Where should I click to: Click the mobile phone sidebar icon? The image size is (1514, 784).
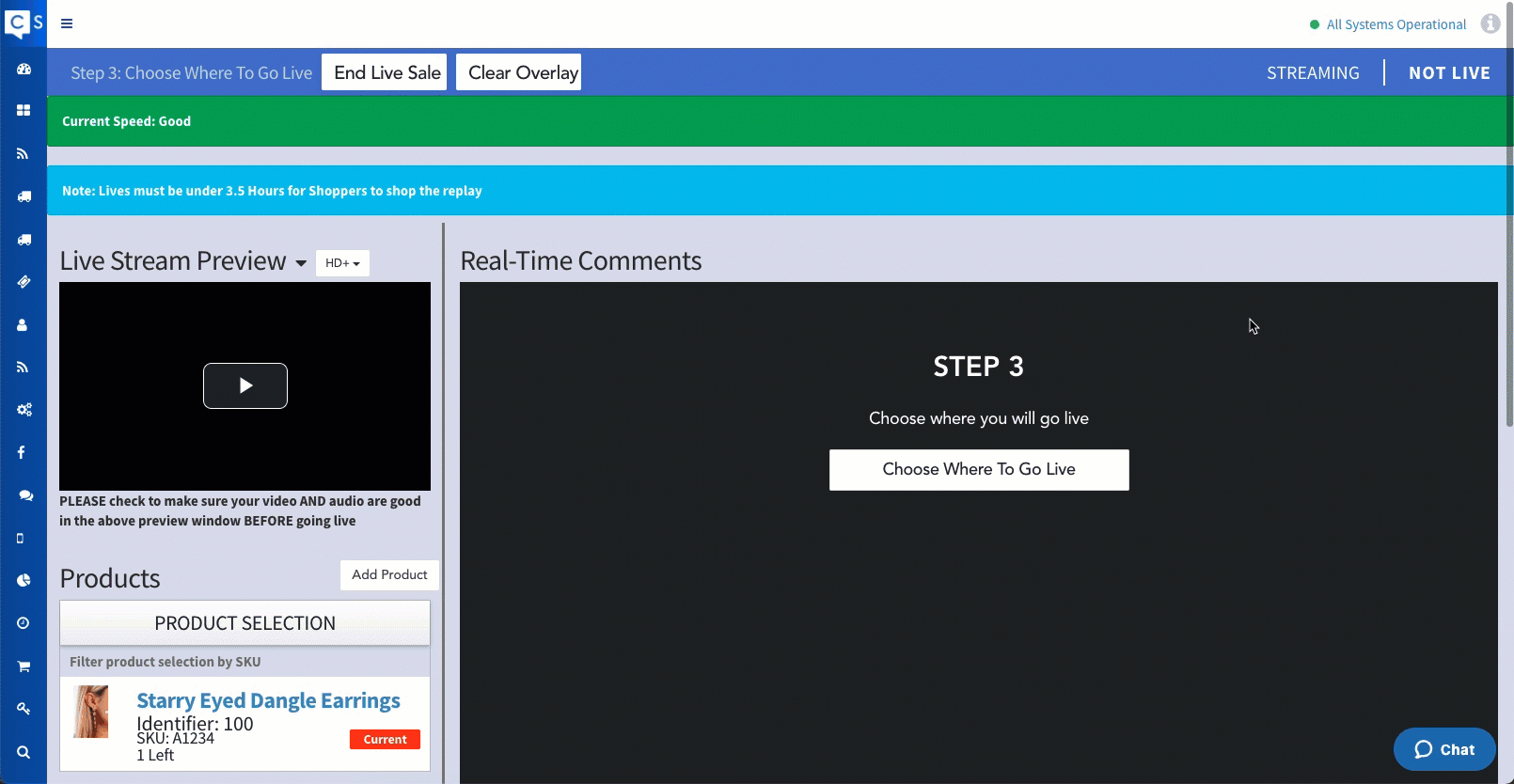click(21, 539)
